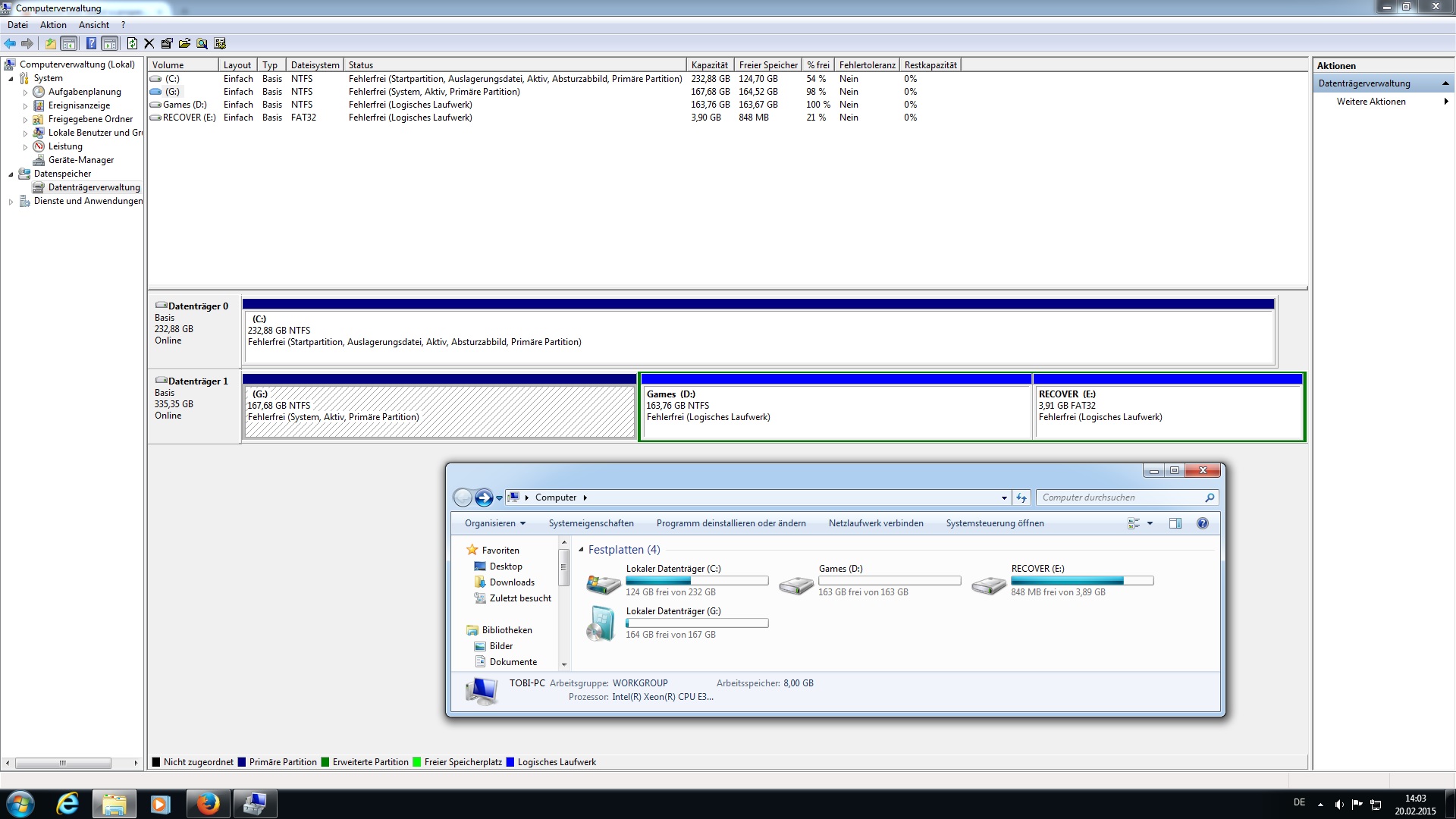This screenshot has height=819, width=1456.
Task: Click the Properties toolbar icon
Action: click(167, 43)
